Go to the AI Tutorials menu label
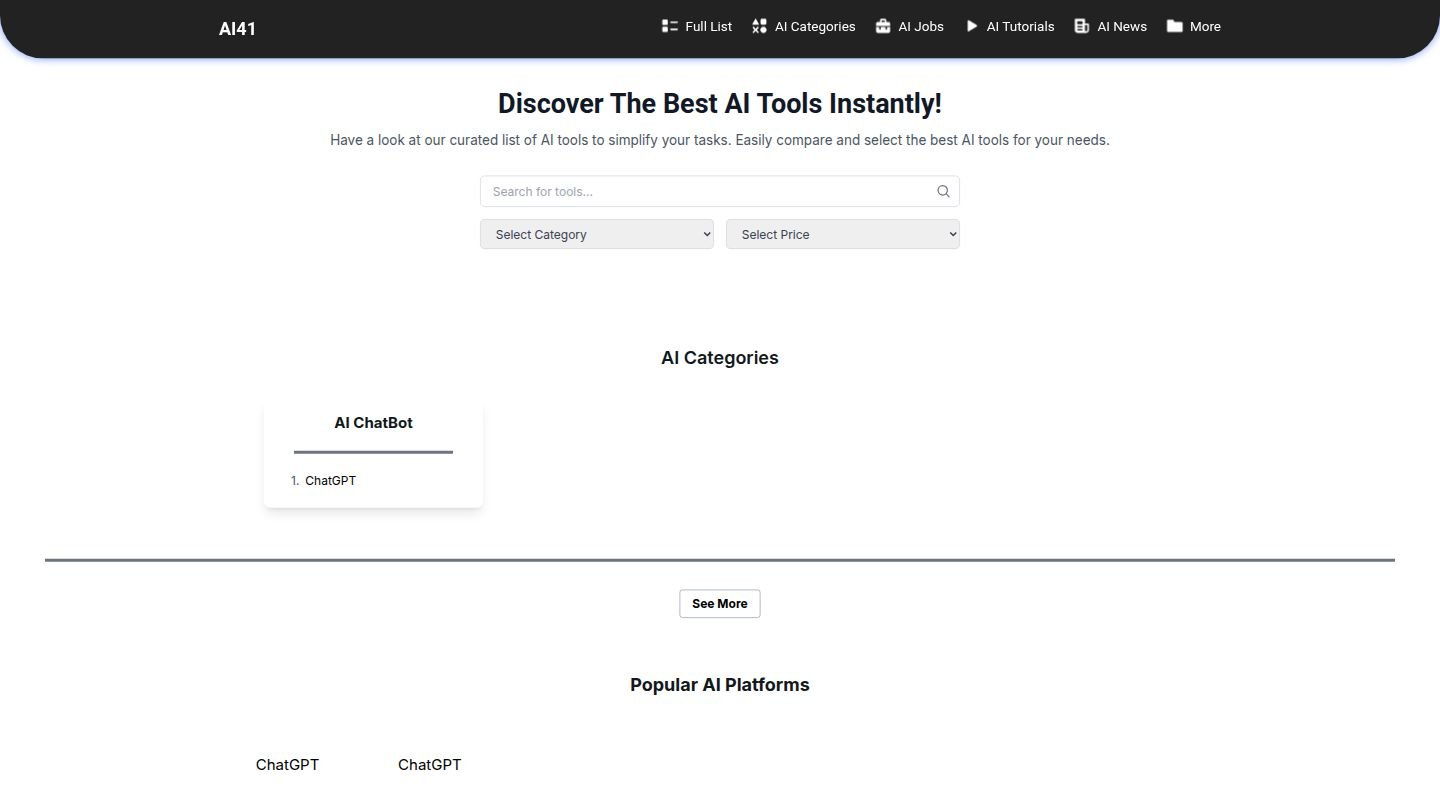The image size is (1440, 810). click(x=1020, y=27)
